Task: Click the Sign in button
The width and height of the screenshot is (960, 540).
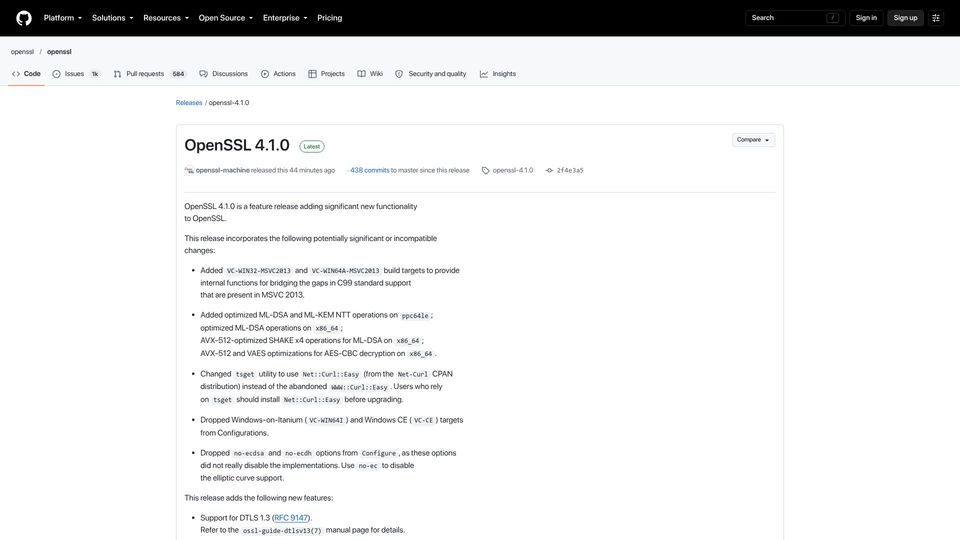Action: [x=866, y=18]
